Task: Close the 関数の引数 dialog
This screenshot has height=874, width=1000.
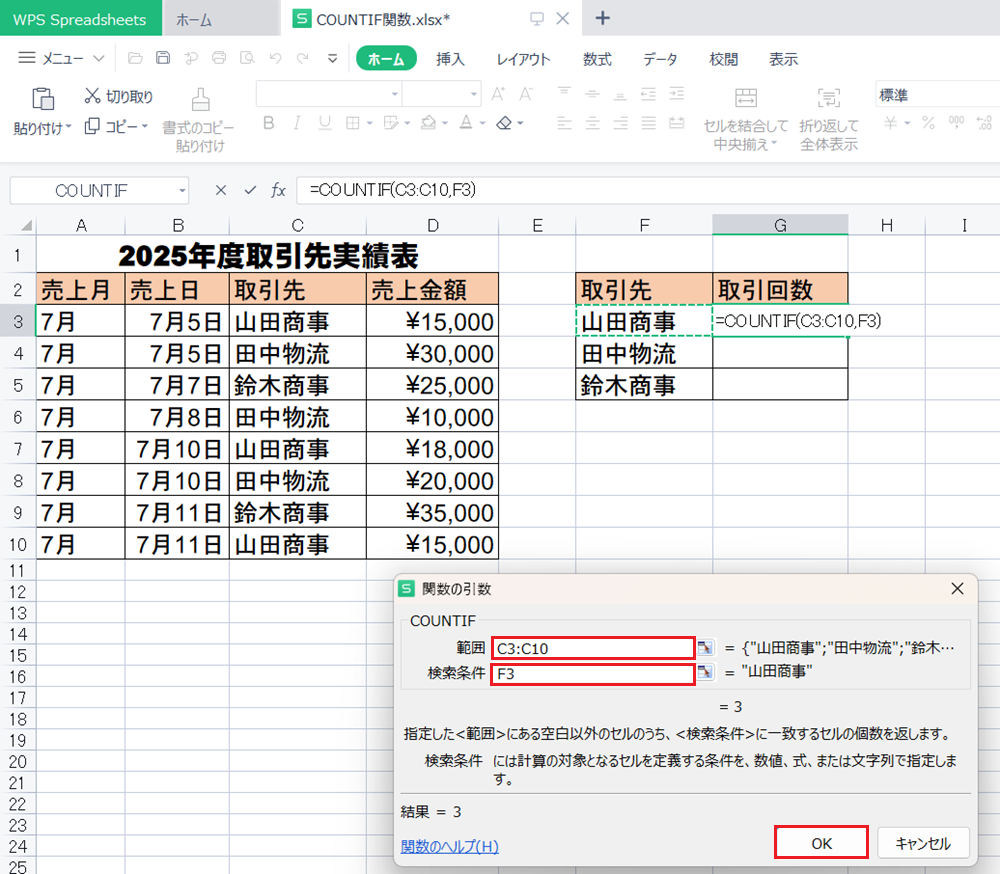Action: pos(957,588)
